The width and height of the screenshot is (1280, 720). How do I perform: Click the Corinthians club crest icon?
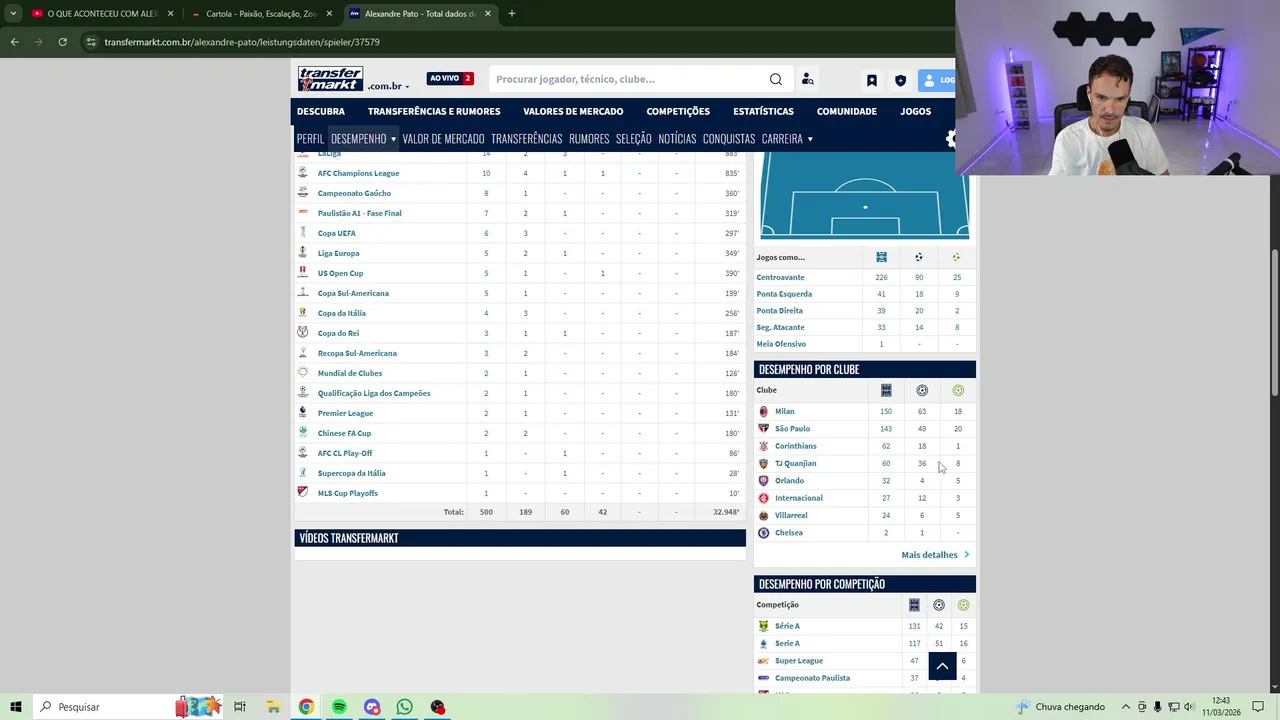pos(764,446)
